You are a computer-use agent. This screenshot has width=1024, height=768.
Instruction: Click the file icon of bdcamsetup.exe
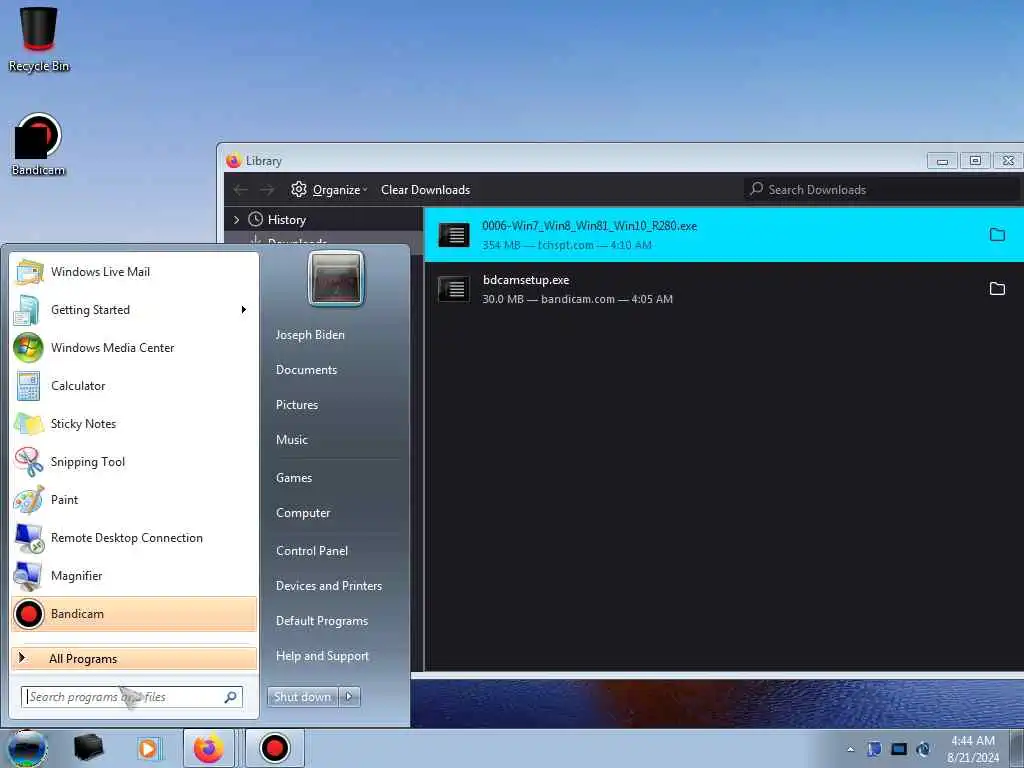click(454, 289)
